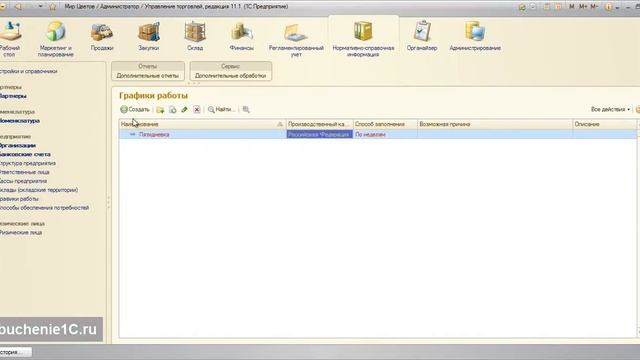Open the Маркетинг и планирование section
The width and height of the screenshot is (640, 360).
pos(56,39)
